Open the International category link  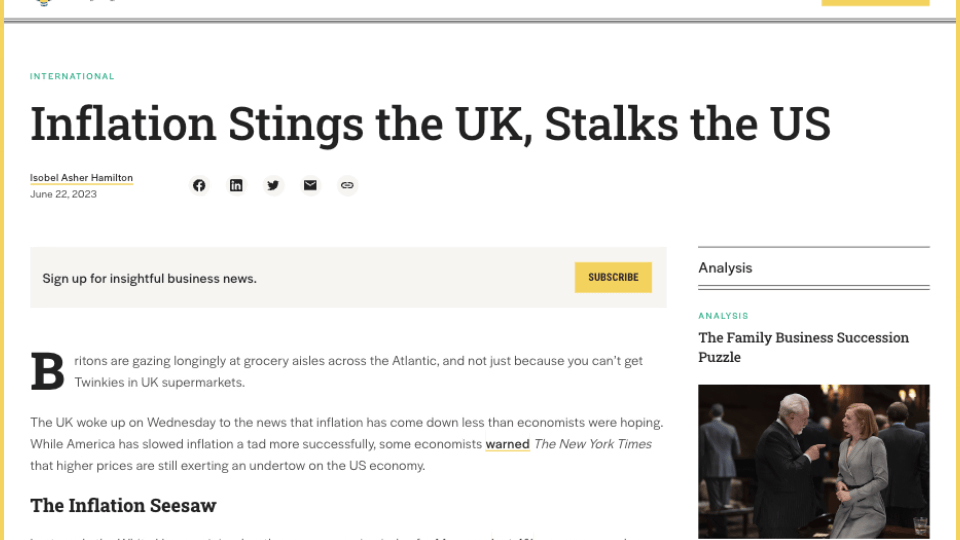(x=72, y=77)
